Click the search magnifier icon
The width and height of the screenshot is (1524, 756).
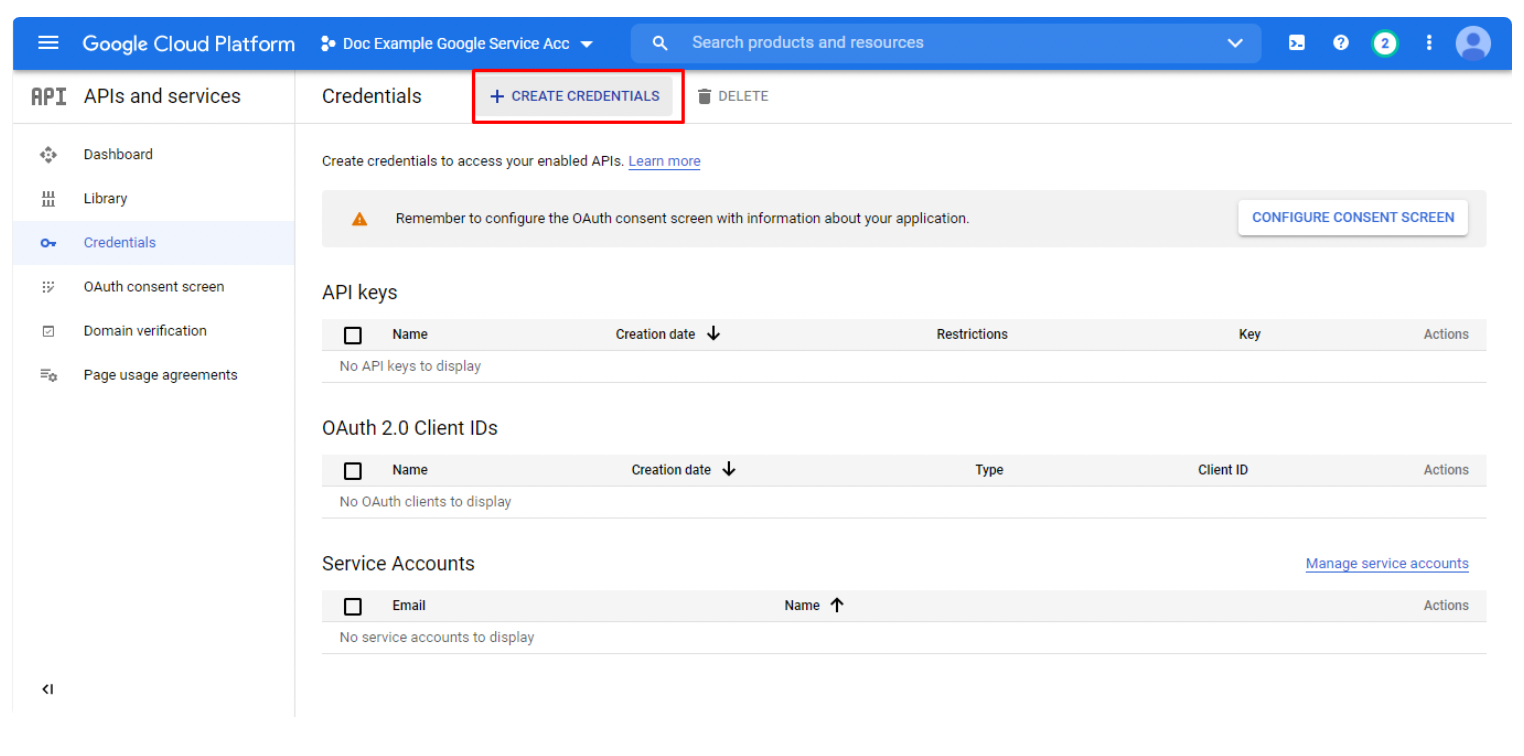tap(660, 43)
